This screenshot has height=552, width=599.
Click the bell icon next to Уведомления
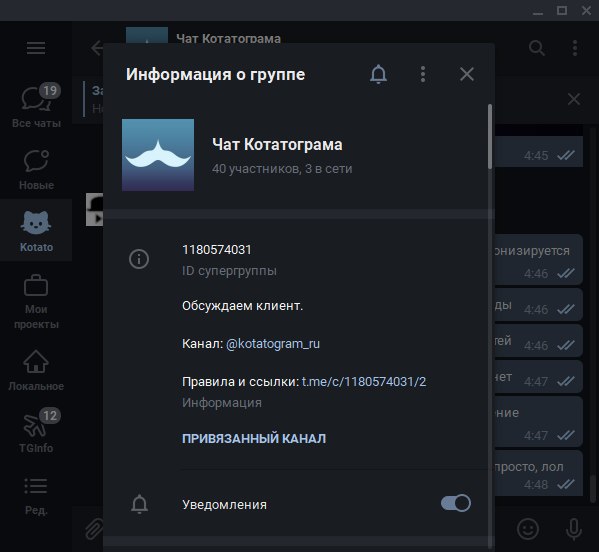tap(139, 504)
